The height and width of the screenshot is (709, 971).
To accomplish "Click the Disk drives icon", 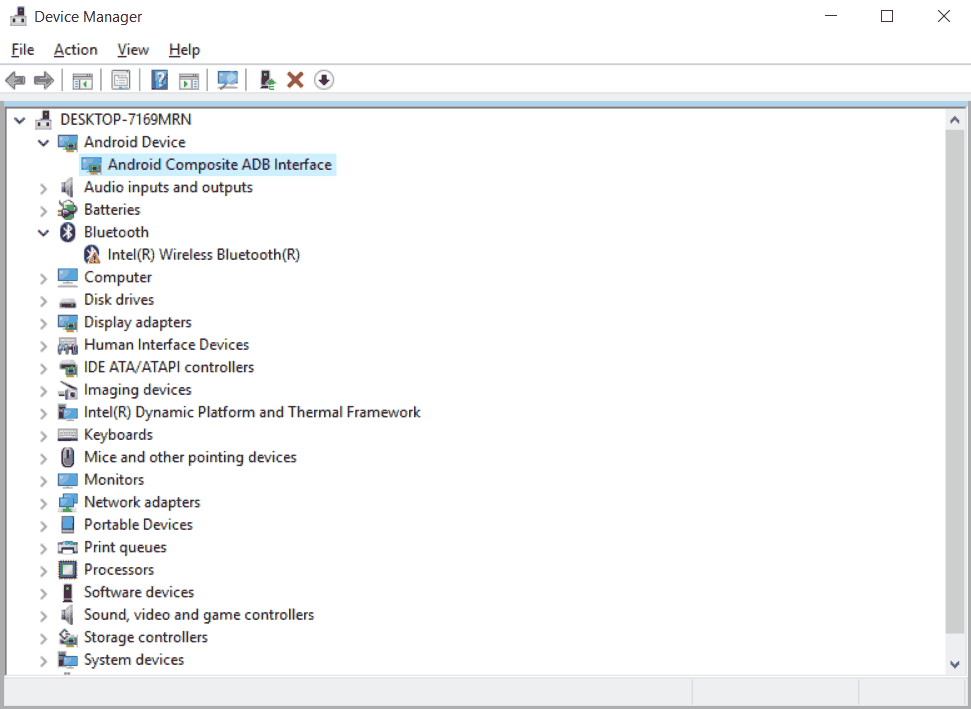I will point(67,302).
